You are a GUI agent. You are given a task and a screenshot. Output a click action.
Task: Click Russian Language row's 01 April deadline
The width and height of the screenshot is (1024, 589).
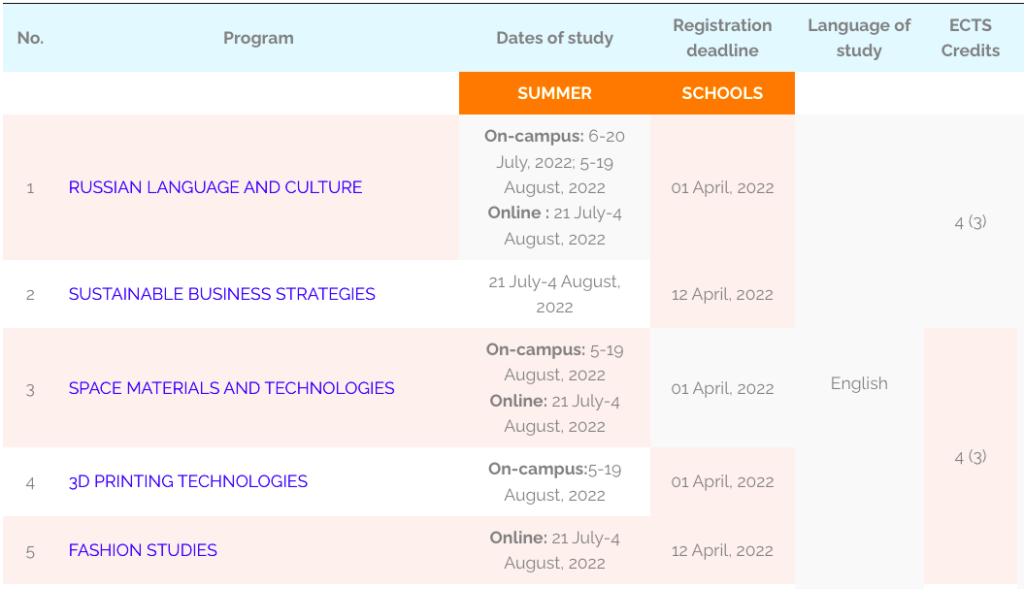722,188
